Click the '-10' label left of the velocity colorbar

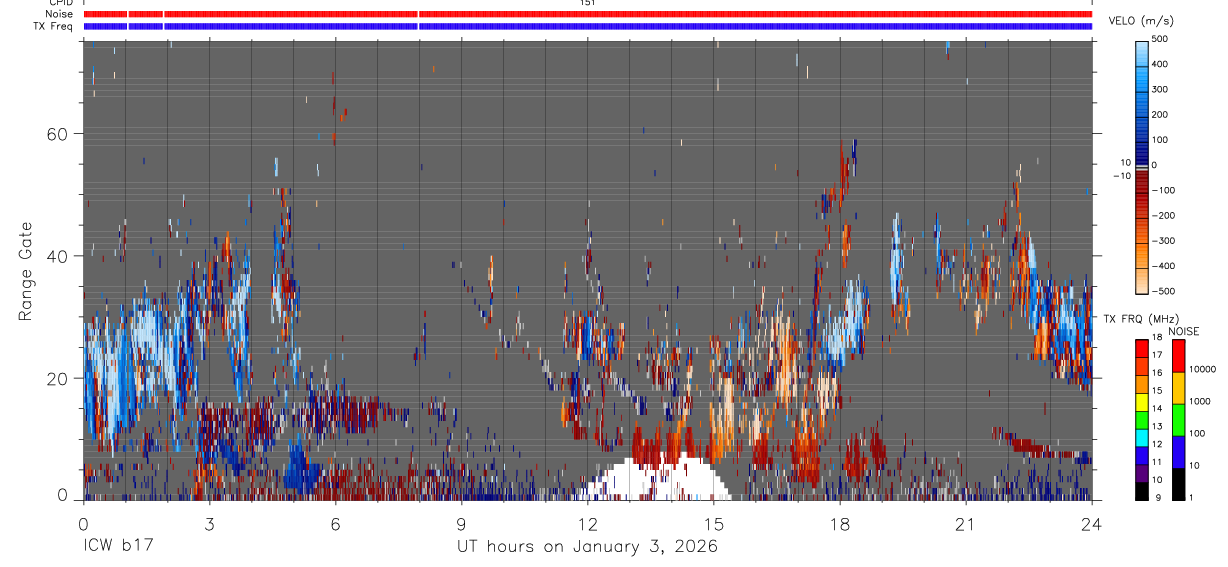tap(1122, 175)
